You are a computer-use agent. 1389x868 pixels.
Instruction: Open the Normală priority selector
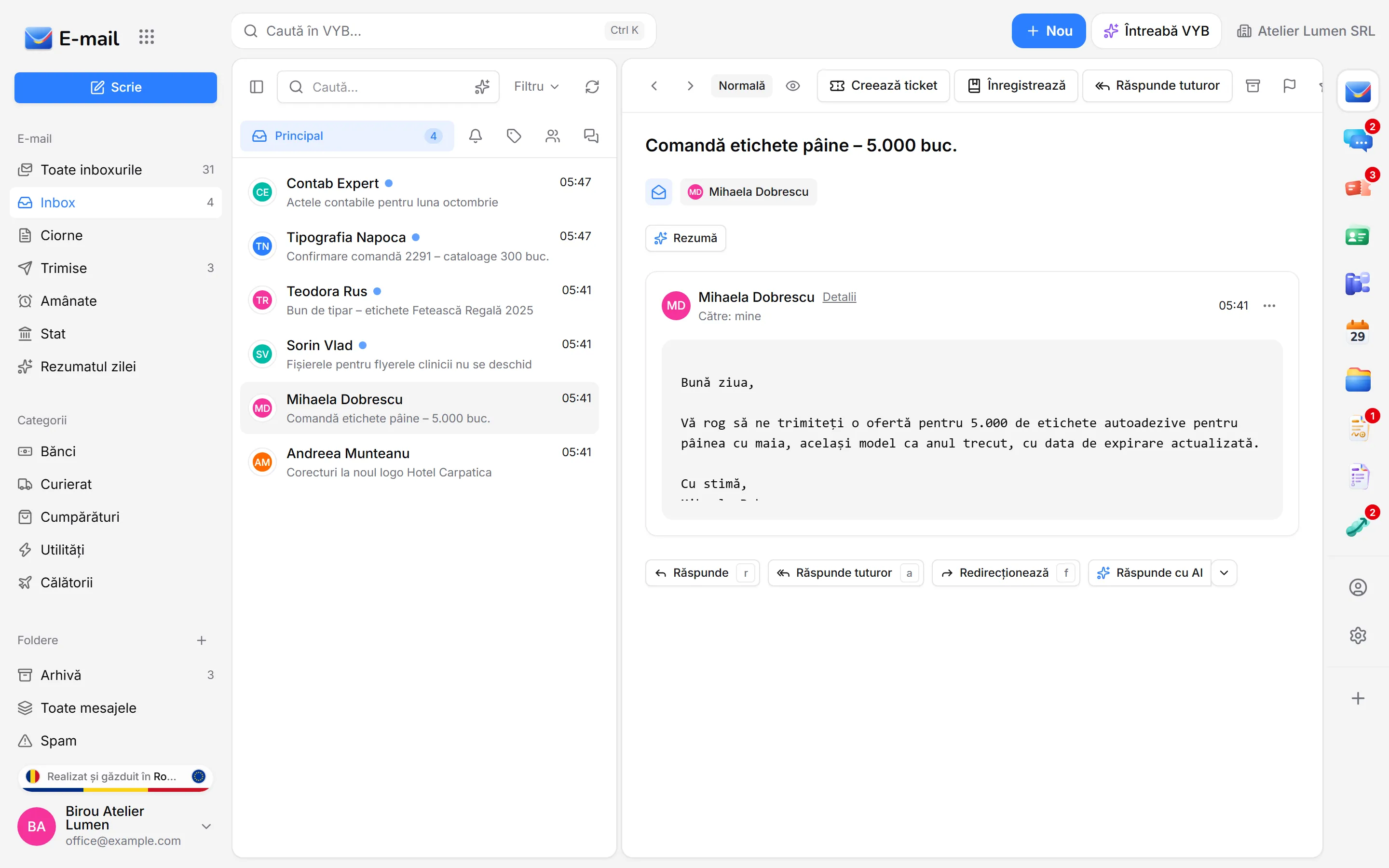coord(742,86)
